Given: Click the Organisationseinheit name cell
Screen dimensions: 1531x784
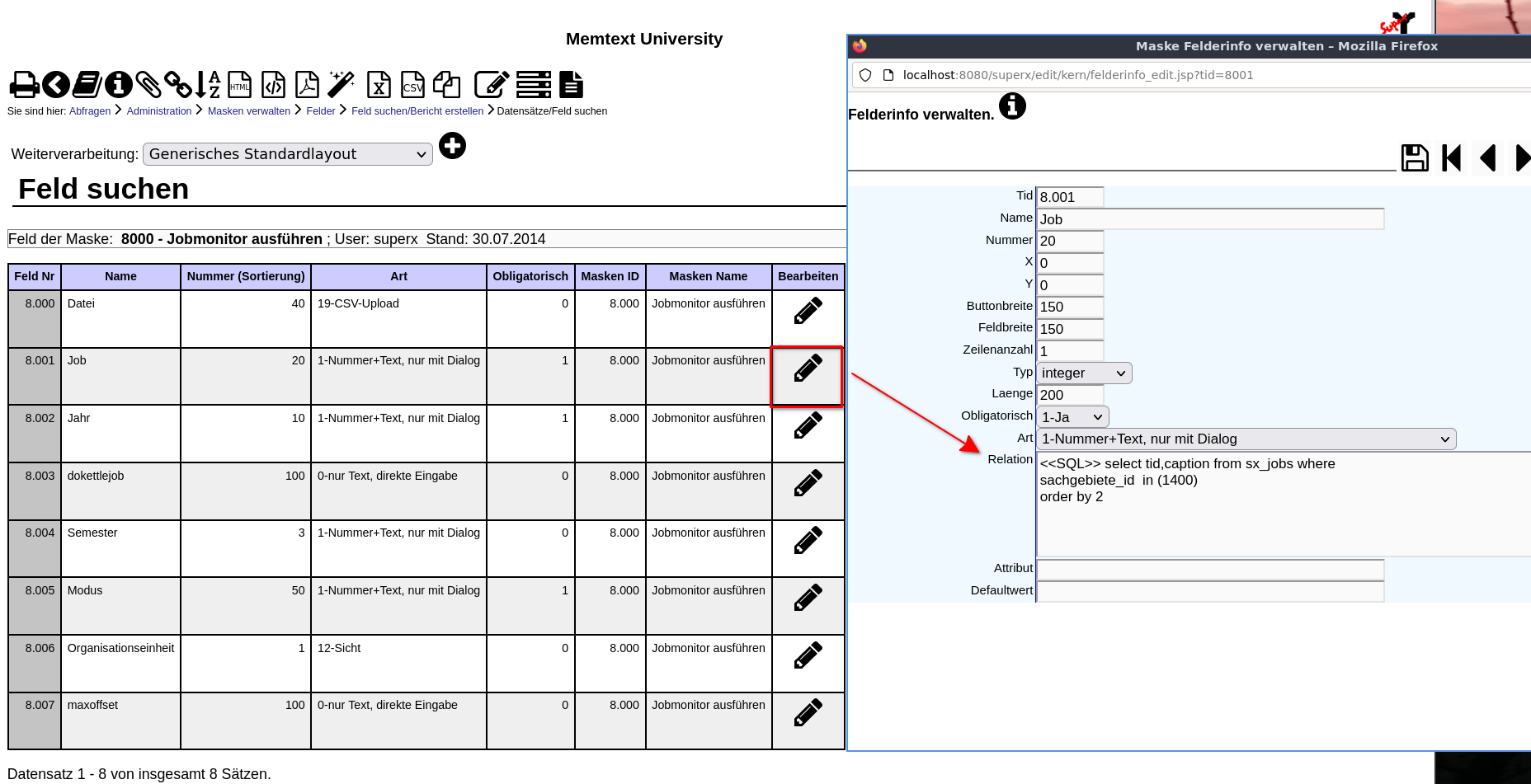Looking at the screenshot, I should [120, 664].
